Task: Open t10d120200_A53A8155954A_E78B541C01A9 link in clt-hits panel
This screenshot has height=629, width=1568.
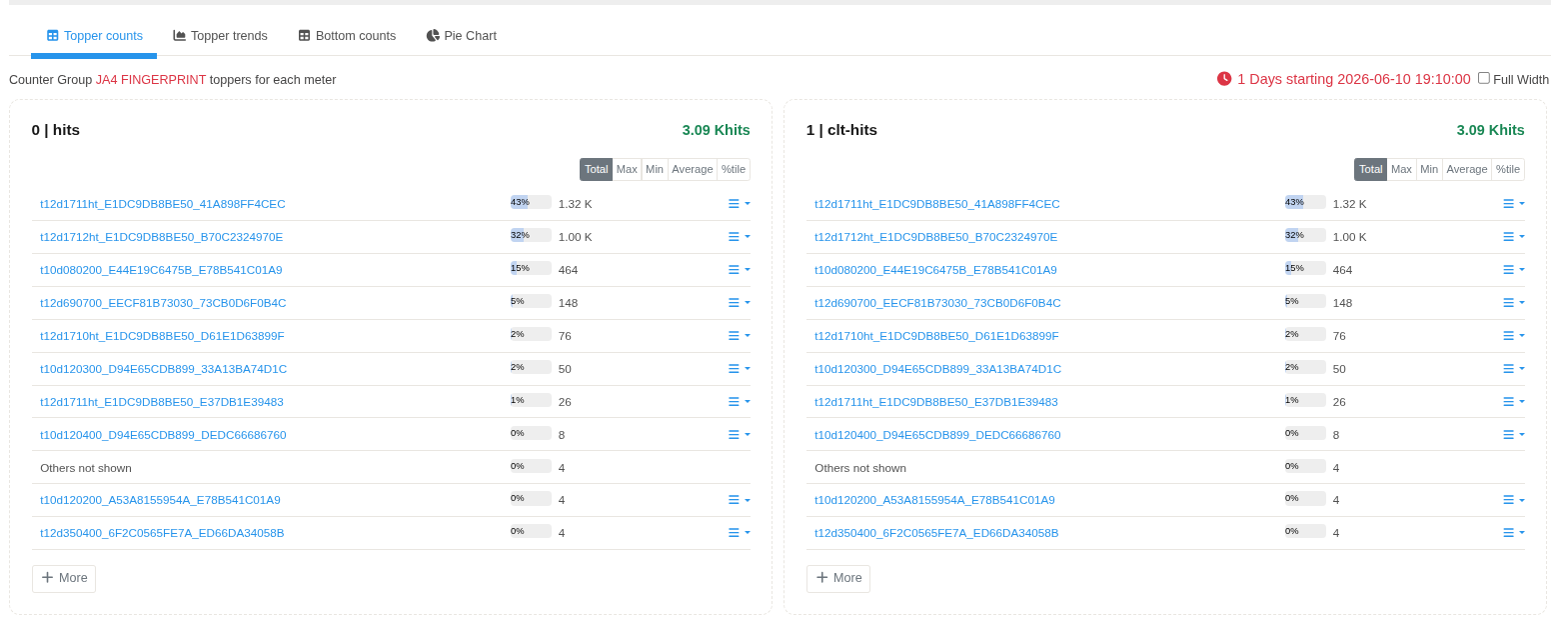Action: [x=934, y=500]
